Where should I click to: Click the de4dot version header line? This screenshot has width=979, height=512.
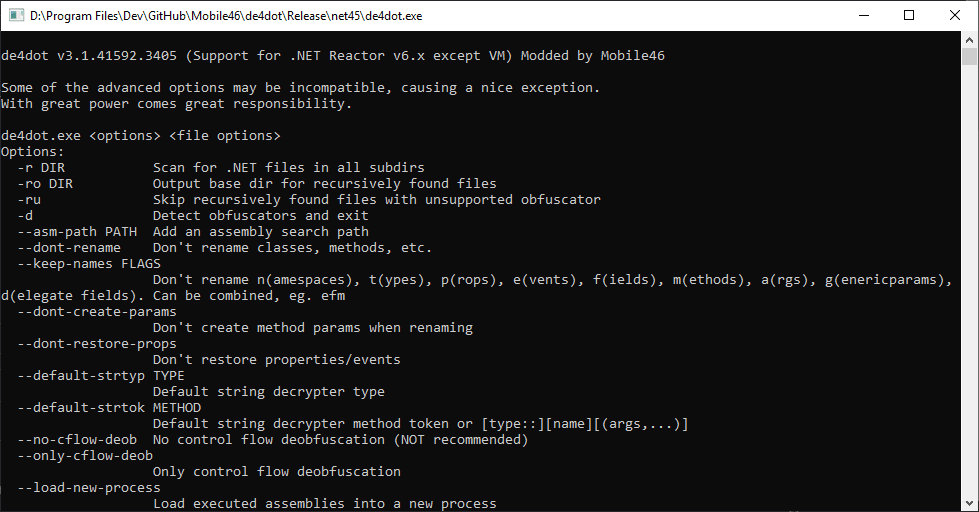click(333, 56)
